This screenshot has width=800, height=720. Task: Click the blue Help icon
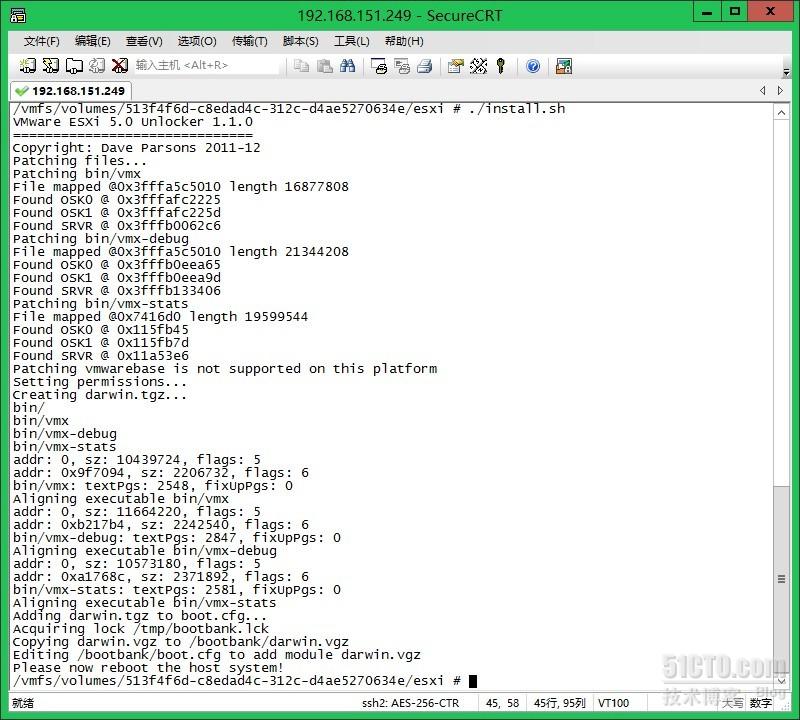533,66
